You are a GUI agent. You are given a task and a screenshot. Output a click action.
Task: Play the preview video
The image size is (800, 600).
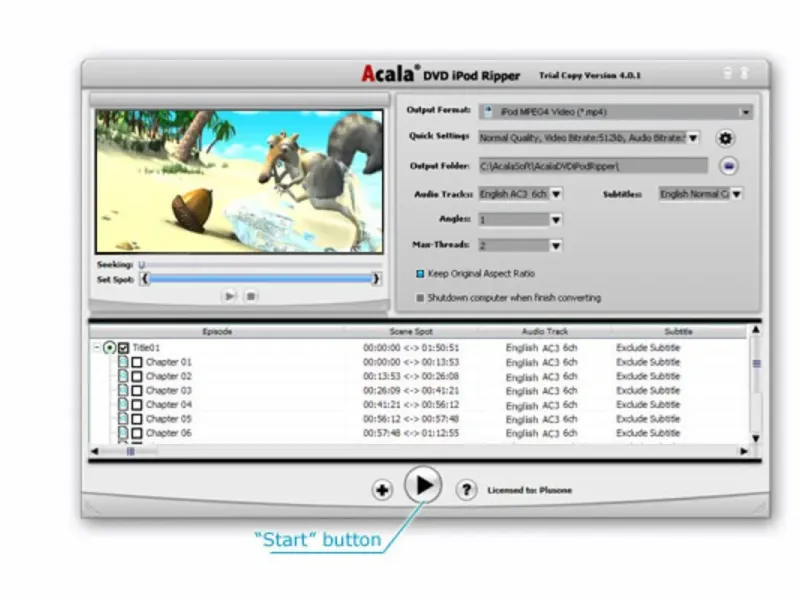pyautogui.click(x=229, y=296)
